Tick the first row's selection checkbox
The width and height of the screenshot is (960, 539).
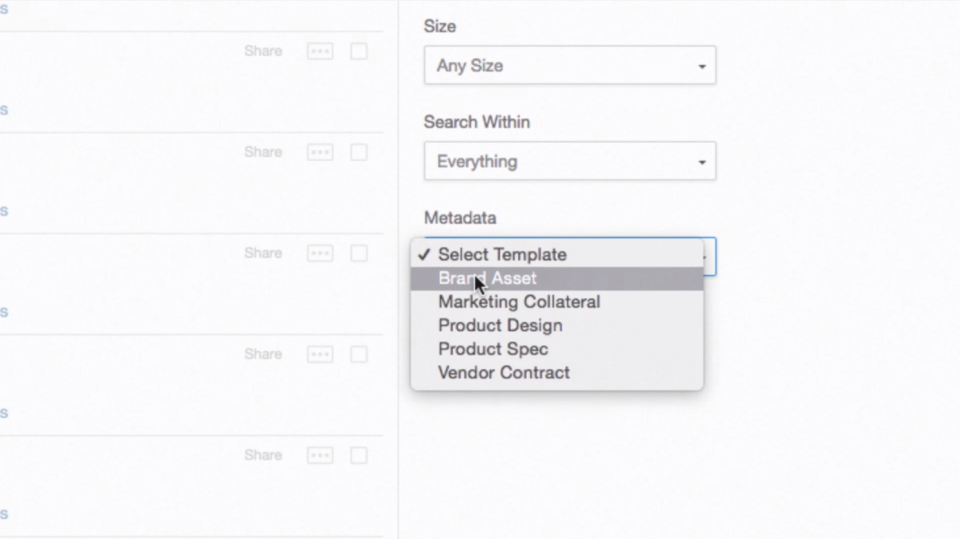click(359, 51)
